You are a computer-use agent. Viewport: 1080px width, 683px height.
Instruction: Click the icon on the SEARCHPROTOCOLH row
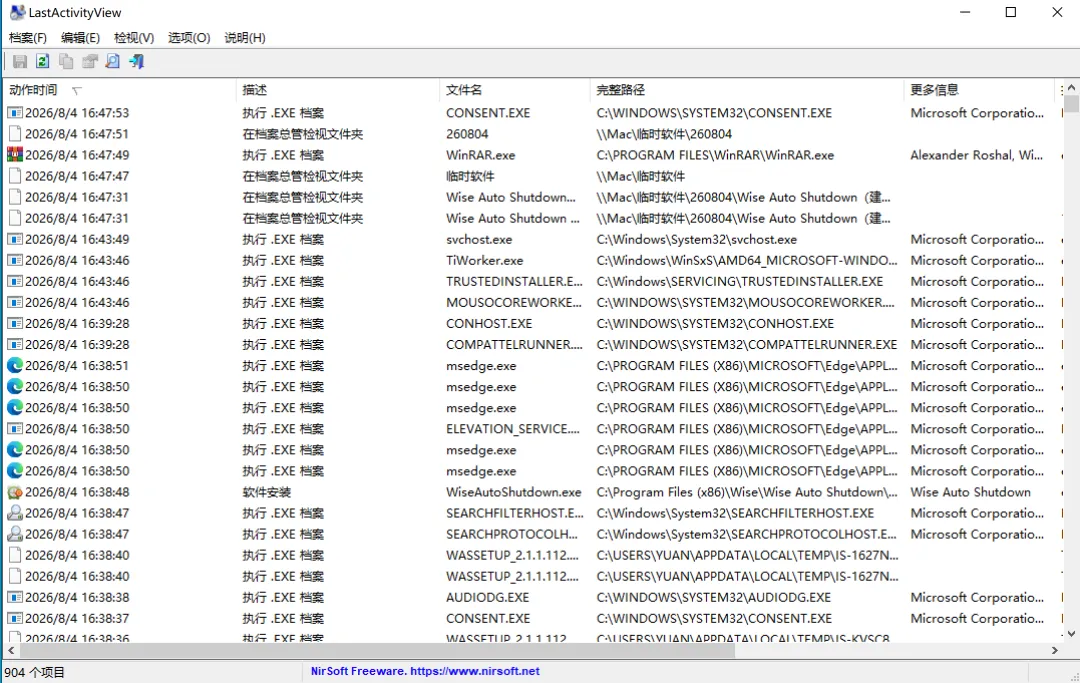pyautogui.click(x=14, y=534)
